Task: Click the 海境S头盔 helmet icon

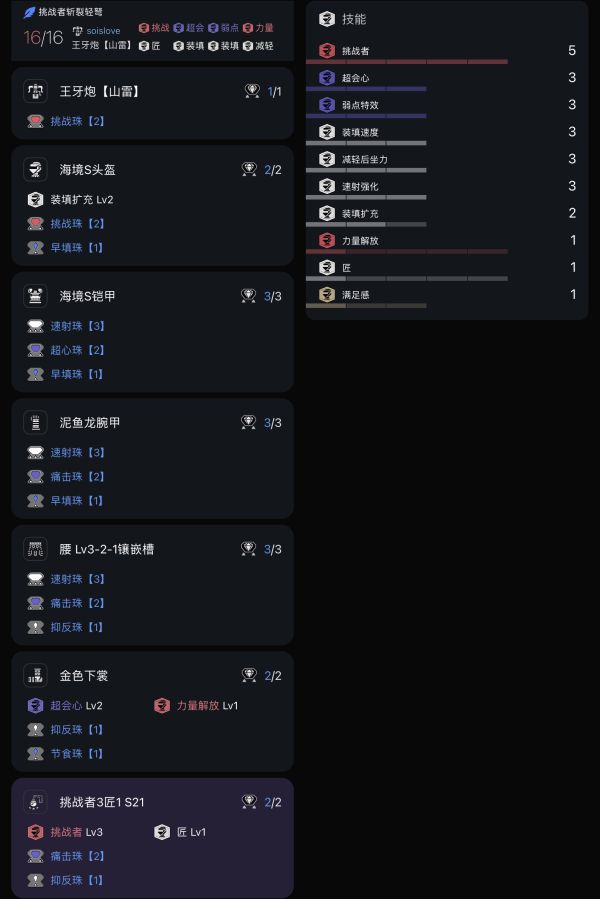Action: pyautogui.click(x=36, y=170)
